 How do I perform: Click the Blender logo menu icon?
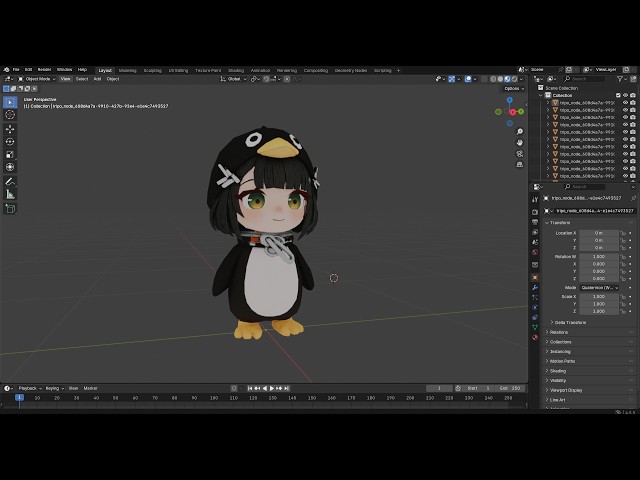pos(6,70)
